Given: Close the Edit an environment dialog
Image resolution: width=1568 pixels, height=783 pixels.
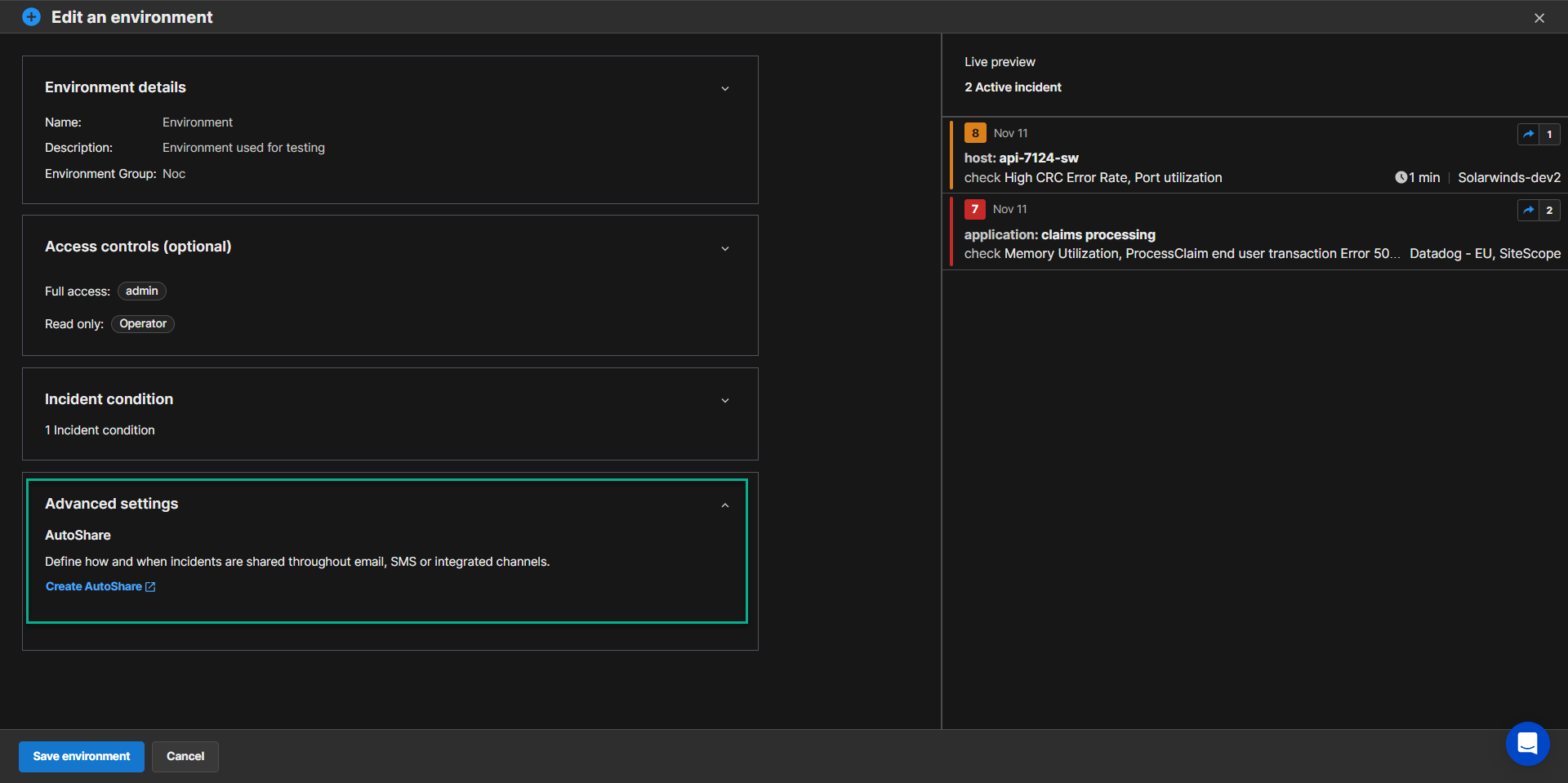Looking at the screenshot, I should 1539,18.
